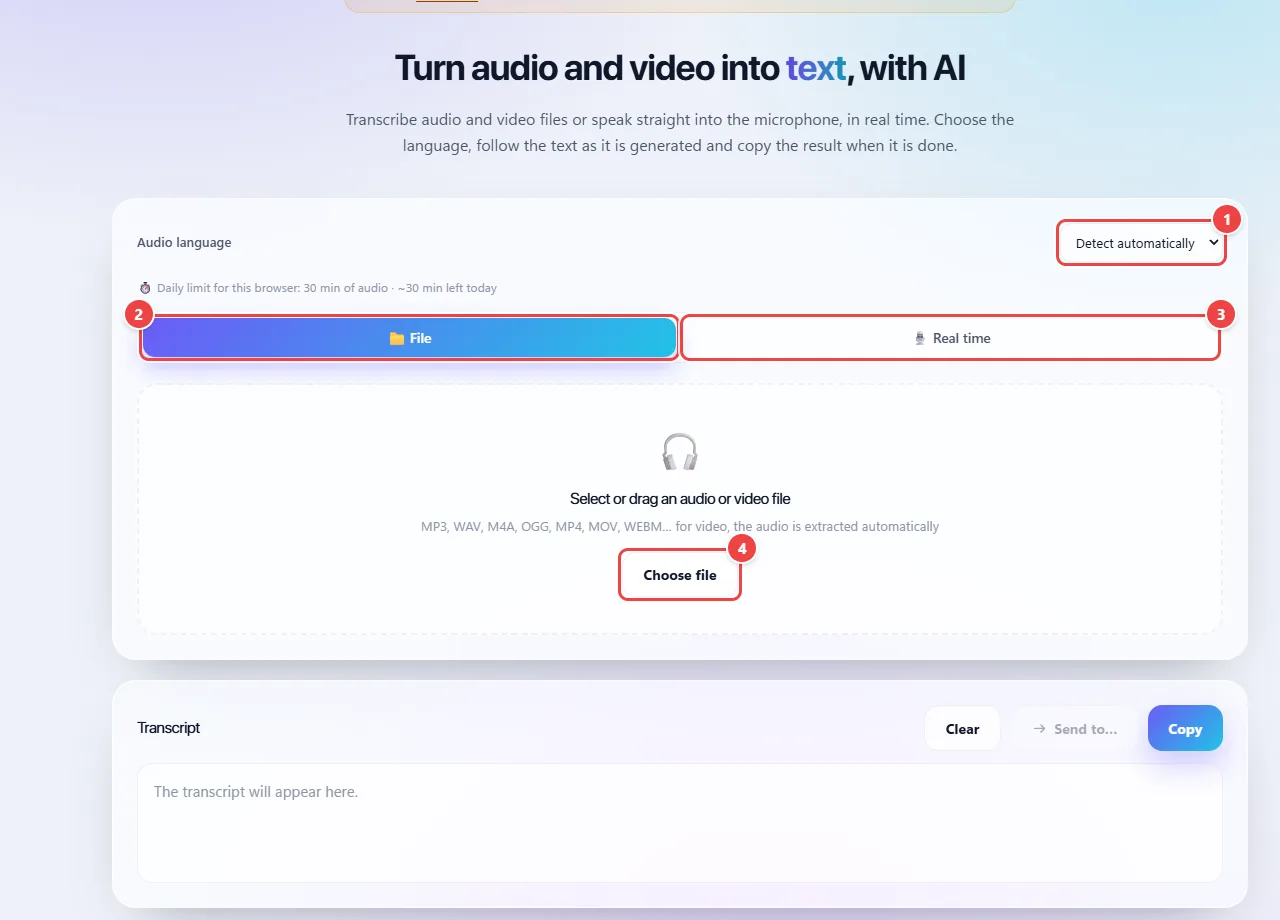Click the Choose file button
The height and width of the screenshot is (920, 1280).
coord(680,575)
